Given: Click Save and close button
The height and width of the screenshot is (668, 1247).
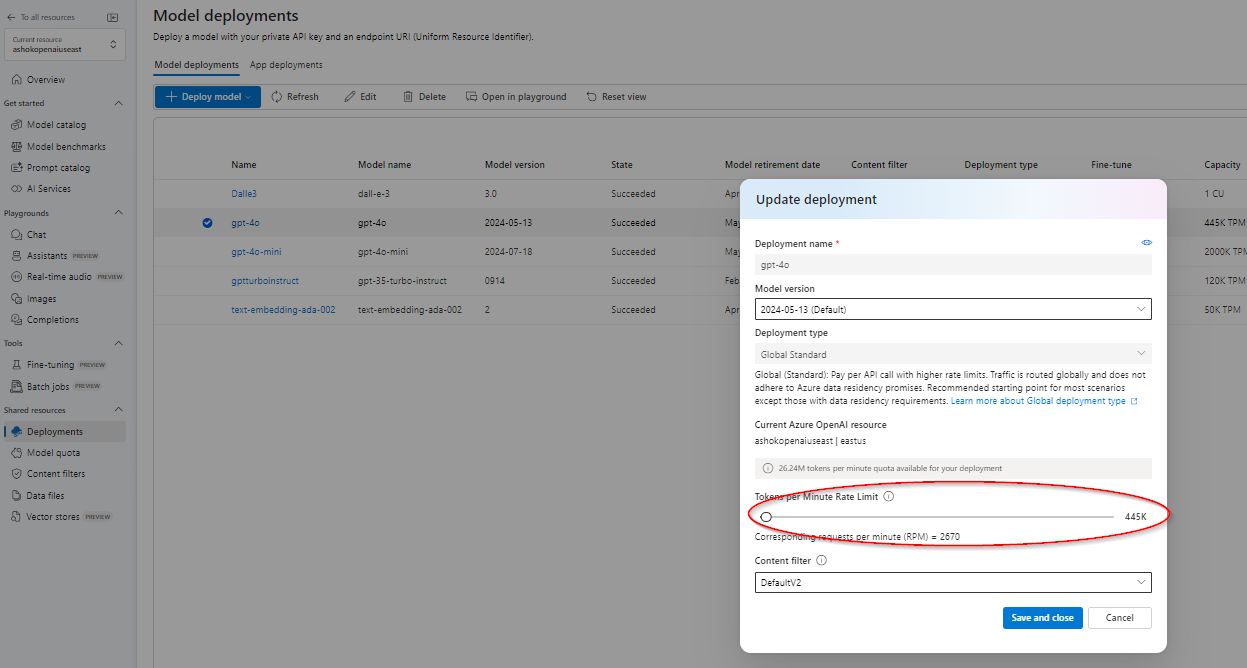Looking at the screenshot, I should 1042,618.
